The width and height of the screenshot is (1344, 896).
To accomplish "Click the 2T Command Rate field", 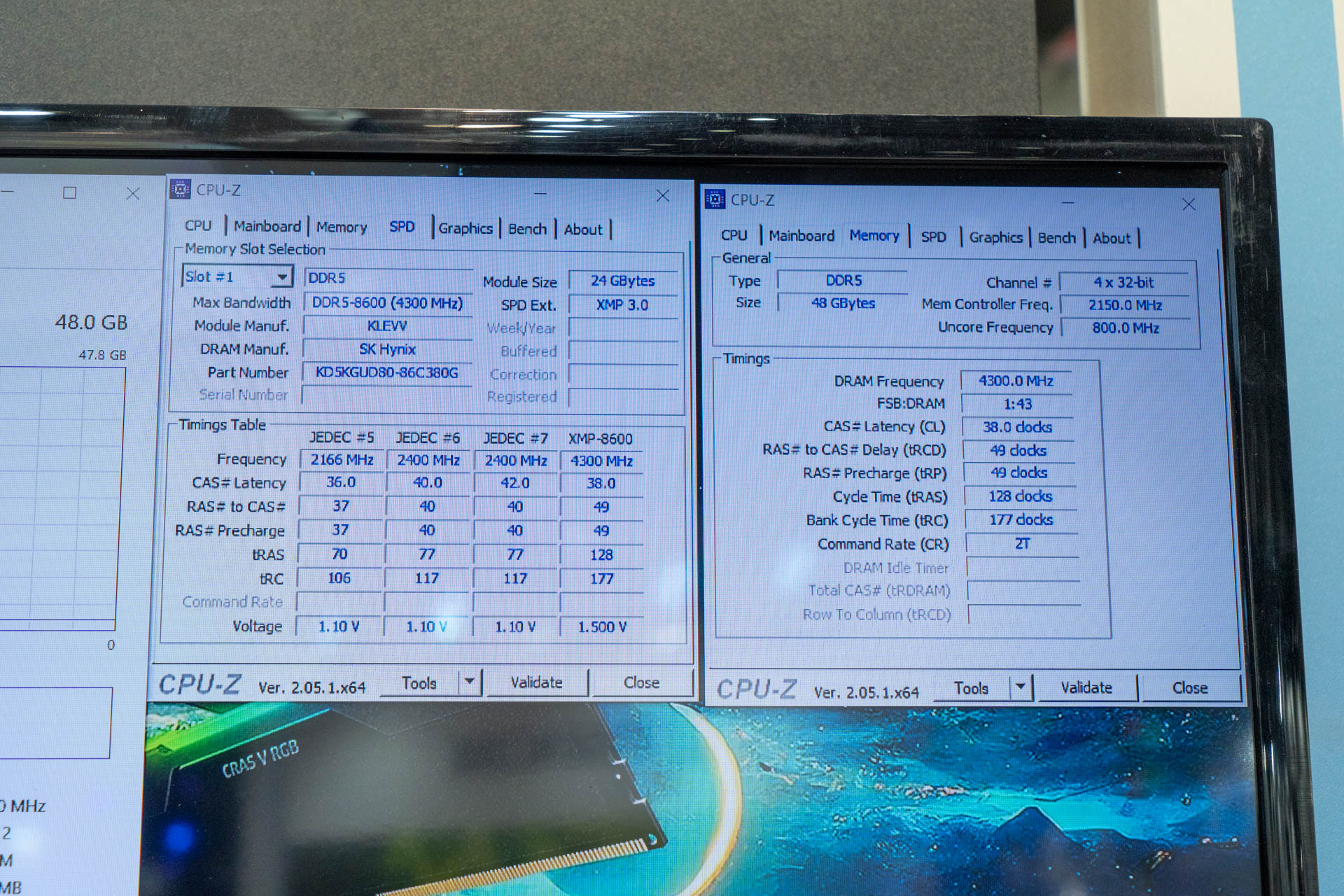I will (1022, 544).
